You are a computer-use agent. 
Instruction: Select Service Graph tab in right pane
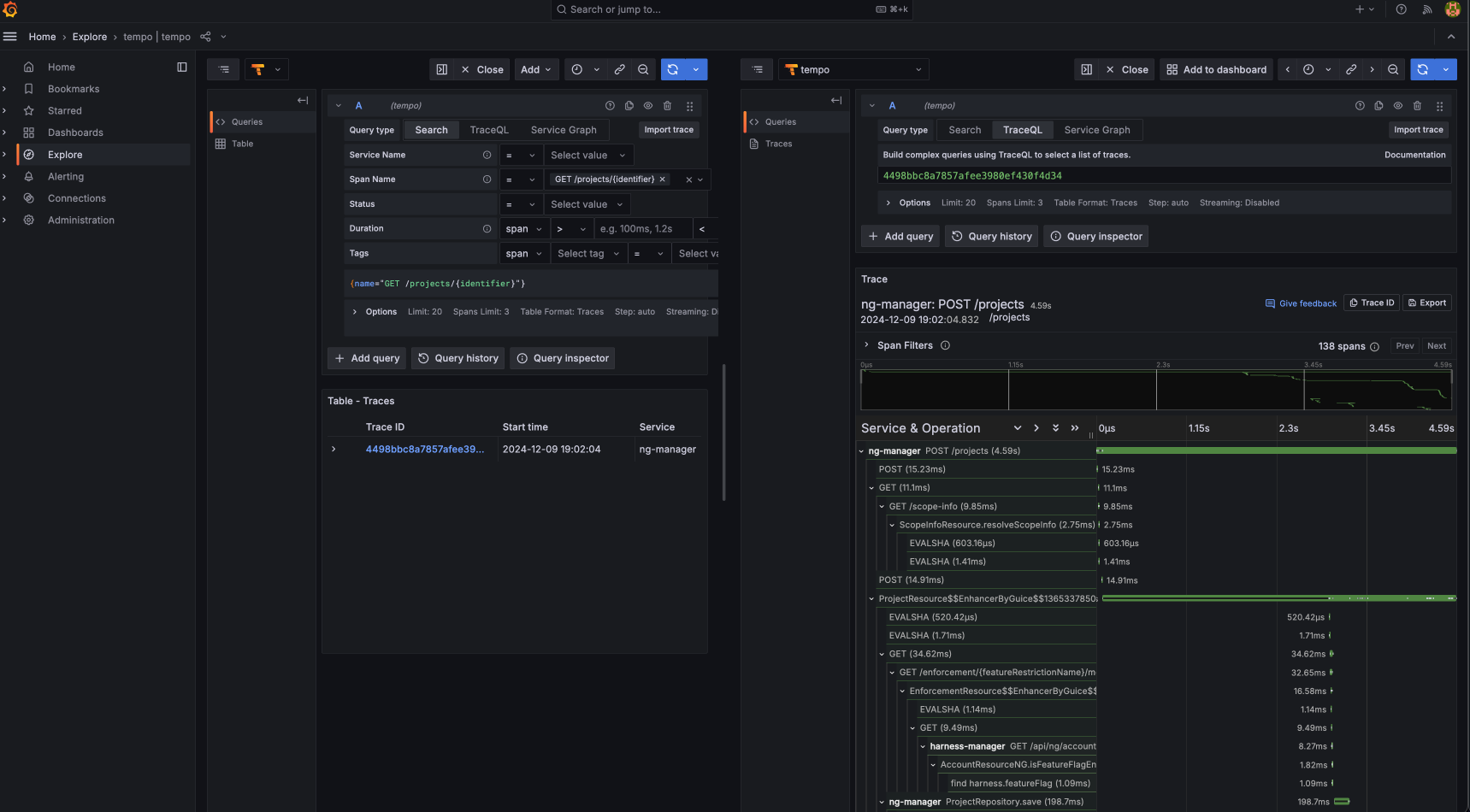(1096, 130)
